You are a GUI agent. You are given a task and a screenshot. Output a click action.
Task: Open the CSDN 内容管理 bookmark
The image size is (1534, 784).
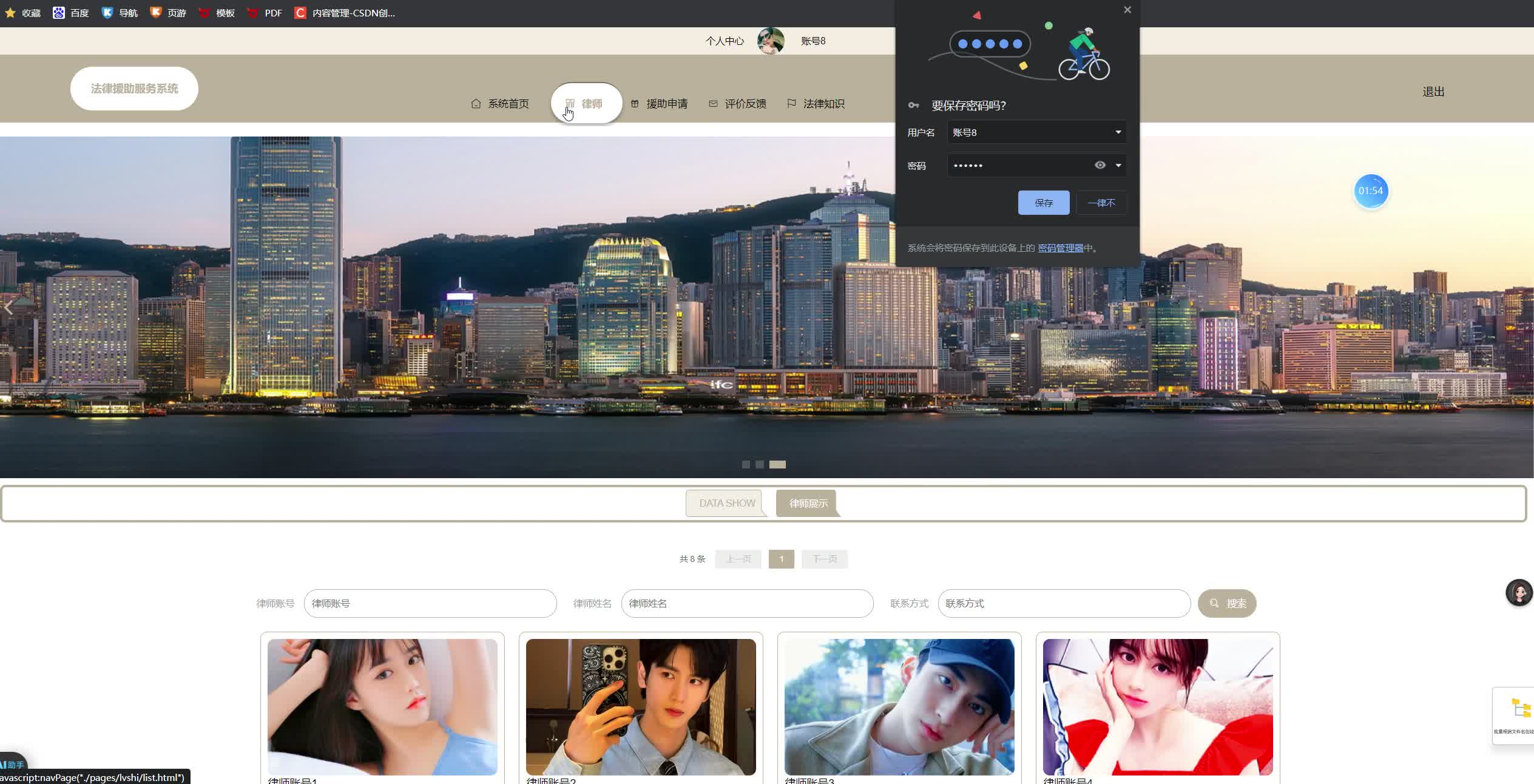click(345, 13)
